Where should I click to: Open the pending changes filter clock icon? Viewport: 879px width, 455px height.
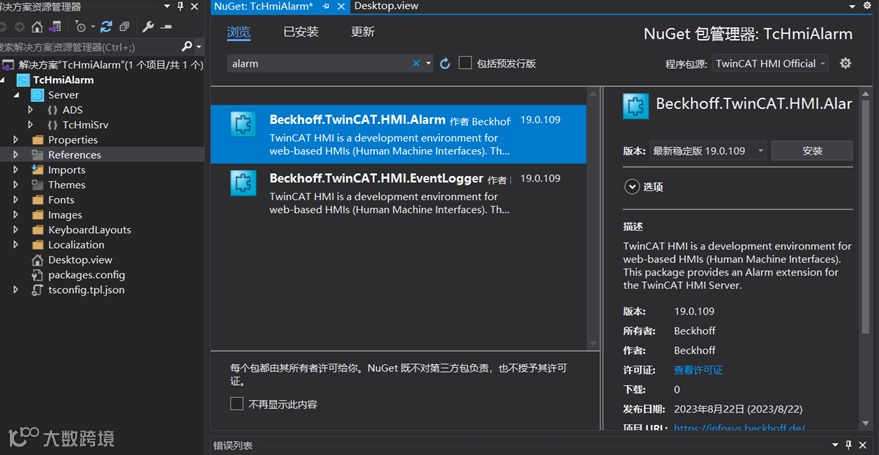(x=80, y=26)
